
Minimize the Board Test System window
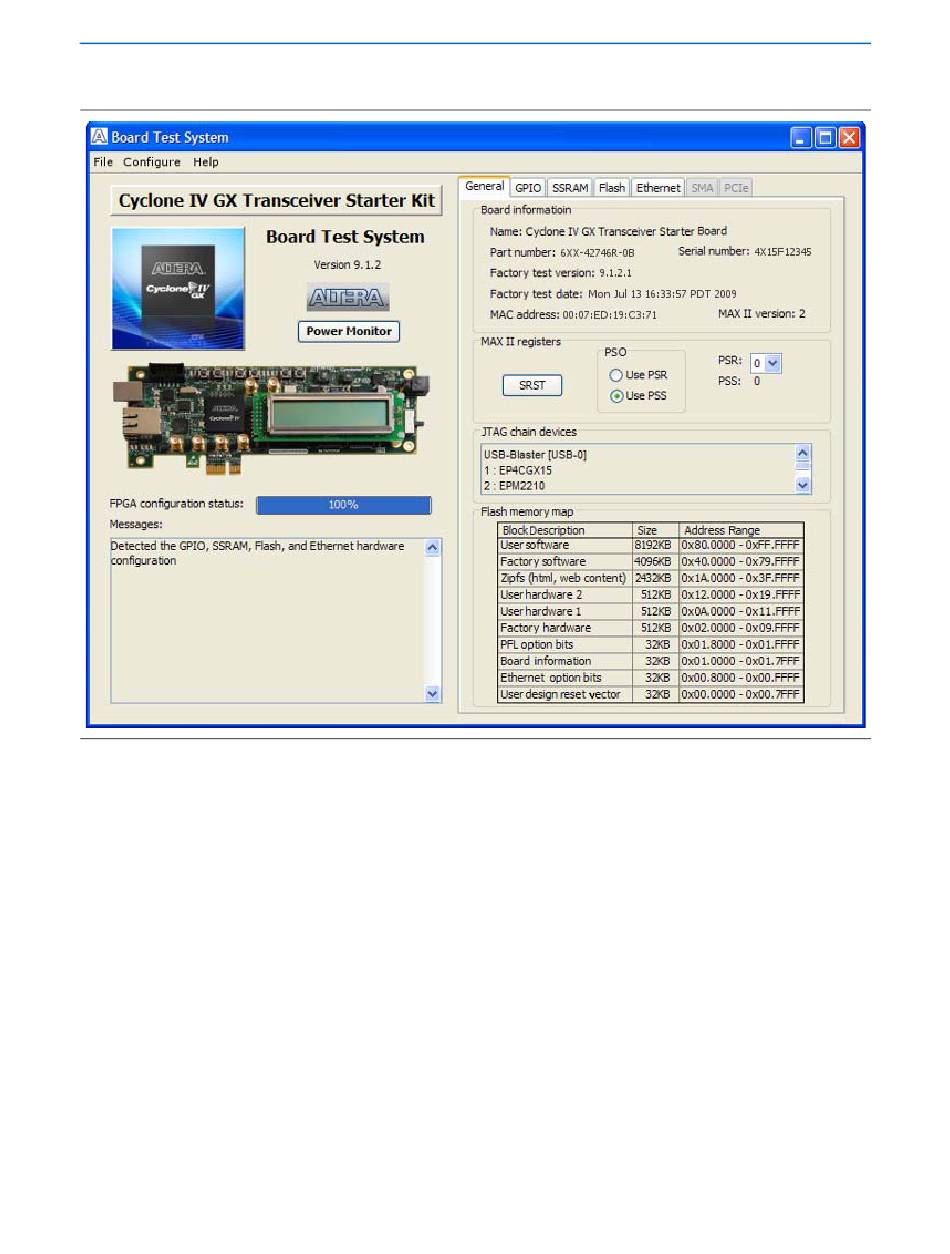pos(800,138)
